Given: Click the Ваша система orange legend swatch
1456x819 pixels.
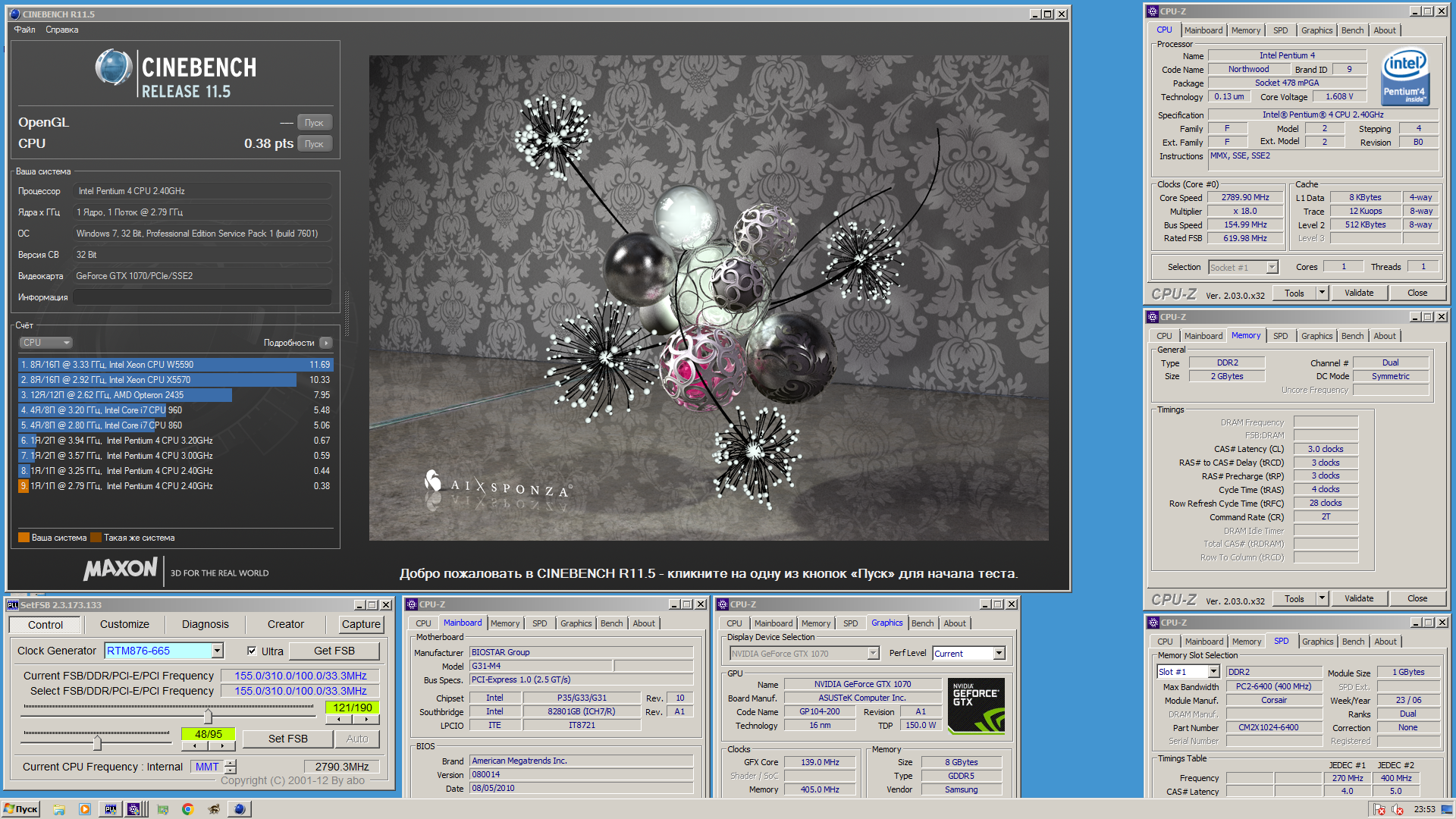Looking at the screenshot, I should pos(24,538).
